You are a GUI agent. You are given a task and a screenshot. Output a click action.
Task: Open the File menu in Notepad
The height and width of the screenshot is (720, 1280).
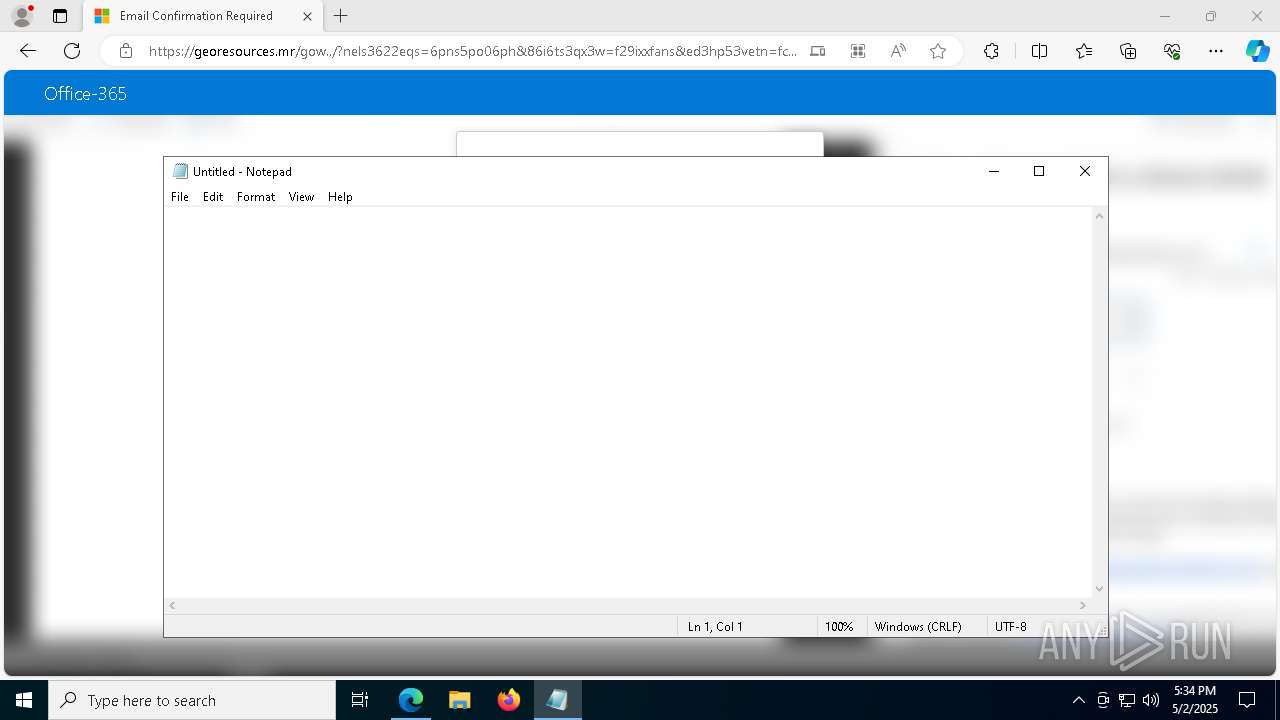click(x=180, y=197)
